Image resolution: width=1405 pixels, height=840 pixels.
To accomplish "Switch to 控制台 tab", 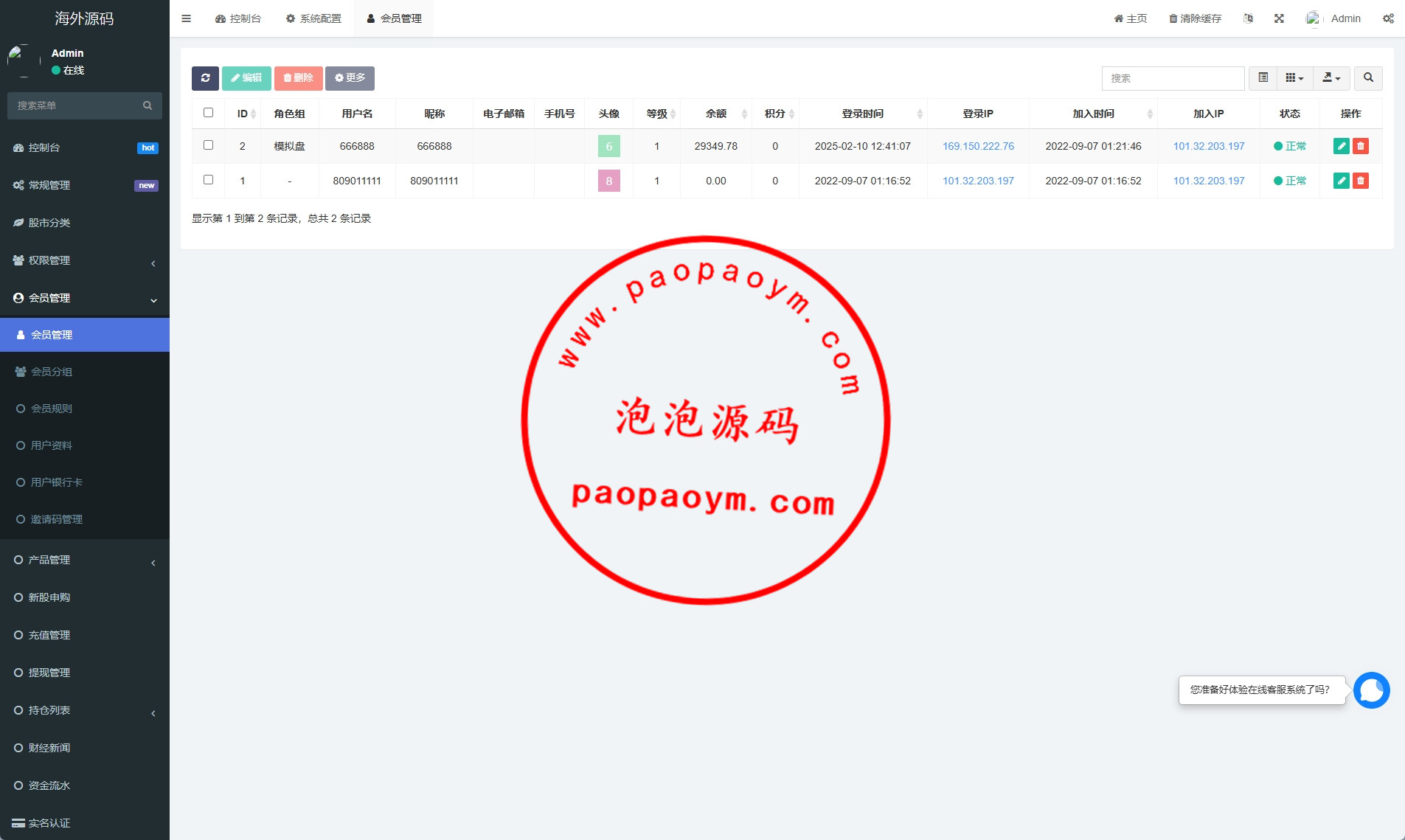I will click(x=238, y=18).
